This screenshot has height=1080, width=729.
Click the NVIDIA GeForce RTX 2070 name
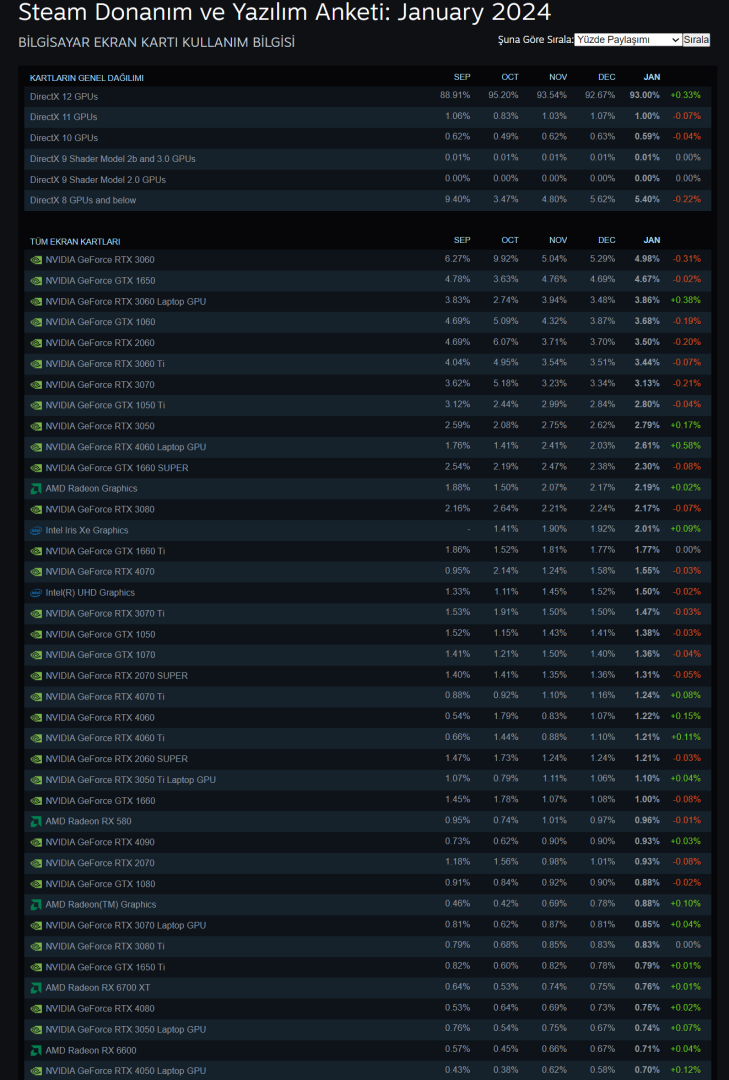100,863
